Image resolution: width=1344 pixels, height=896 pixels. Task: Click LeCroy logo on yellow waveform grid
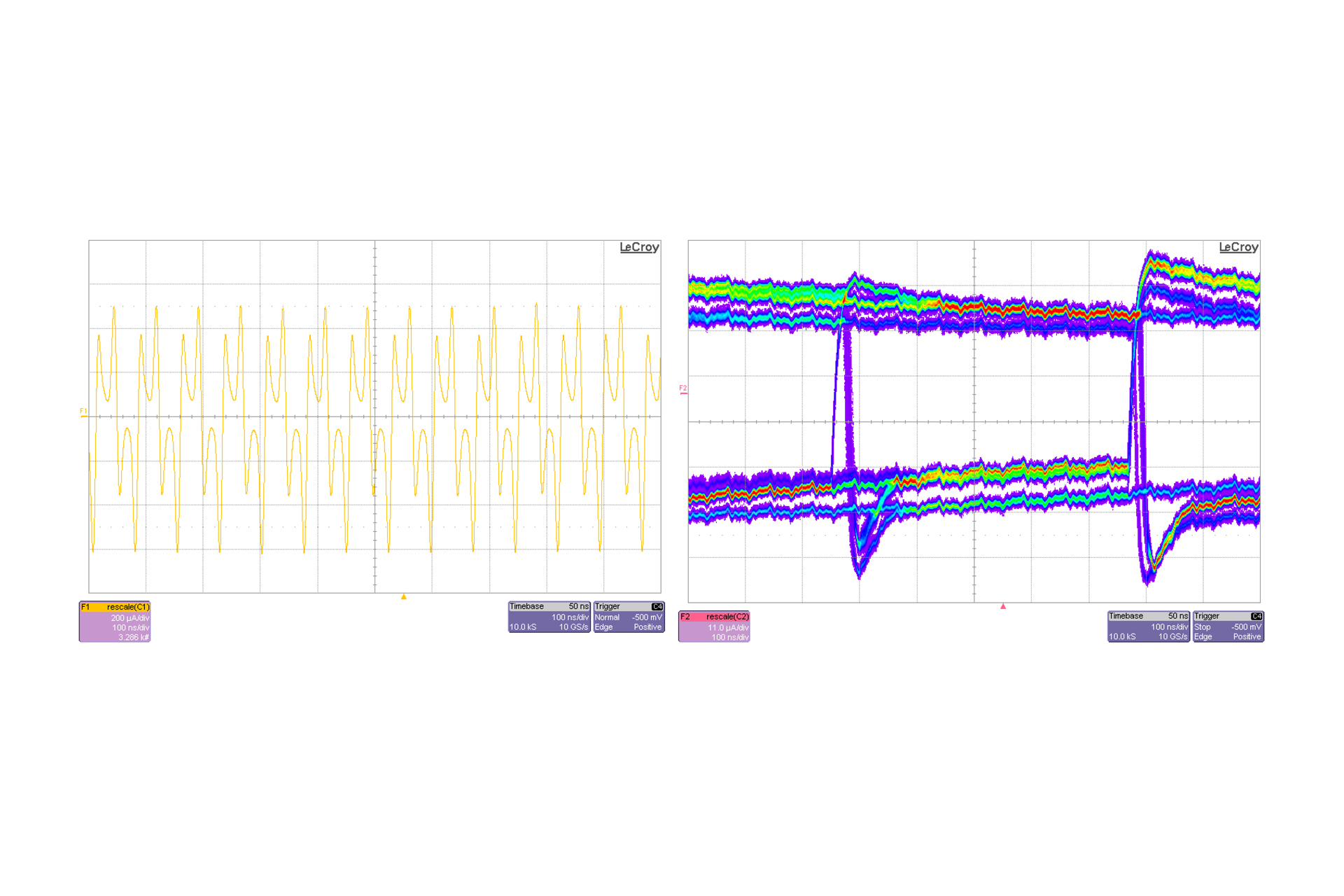pos(638,247)
